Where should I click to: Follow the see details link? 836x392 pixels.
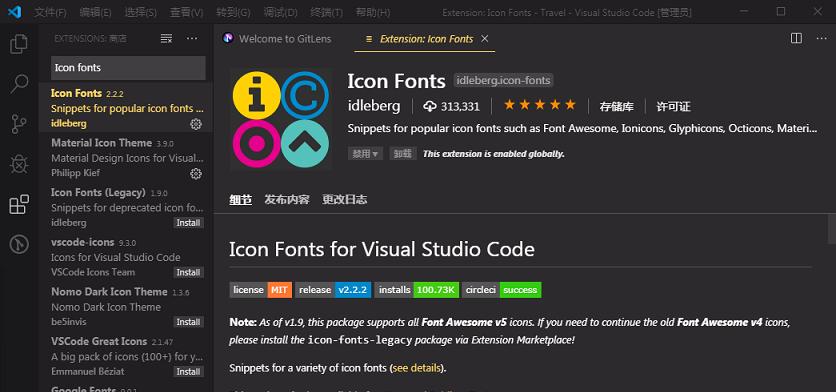coord(417,368)
